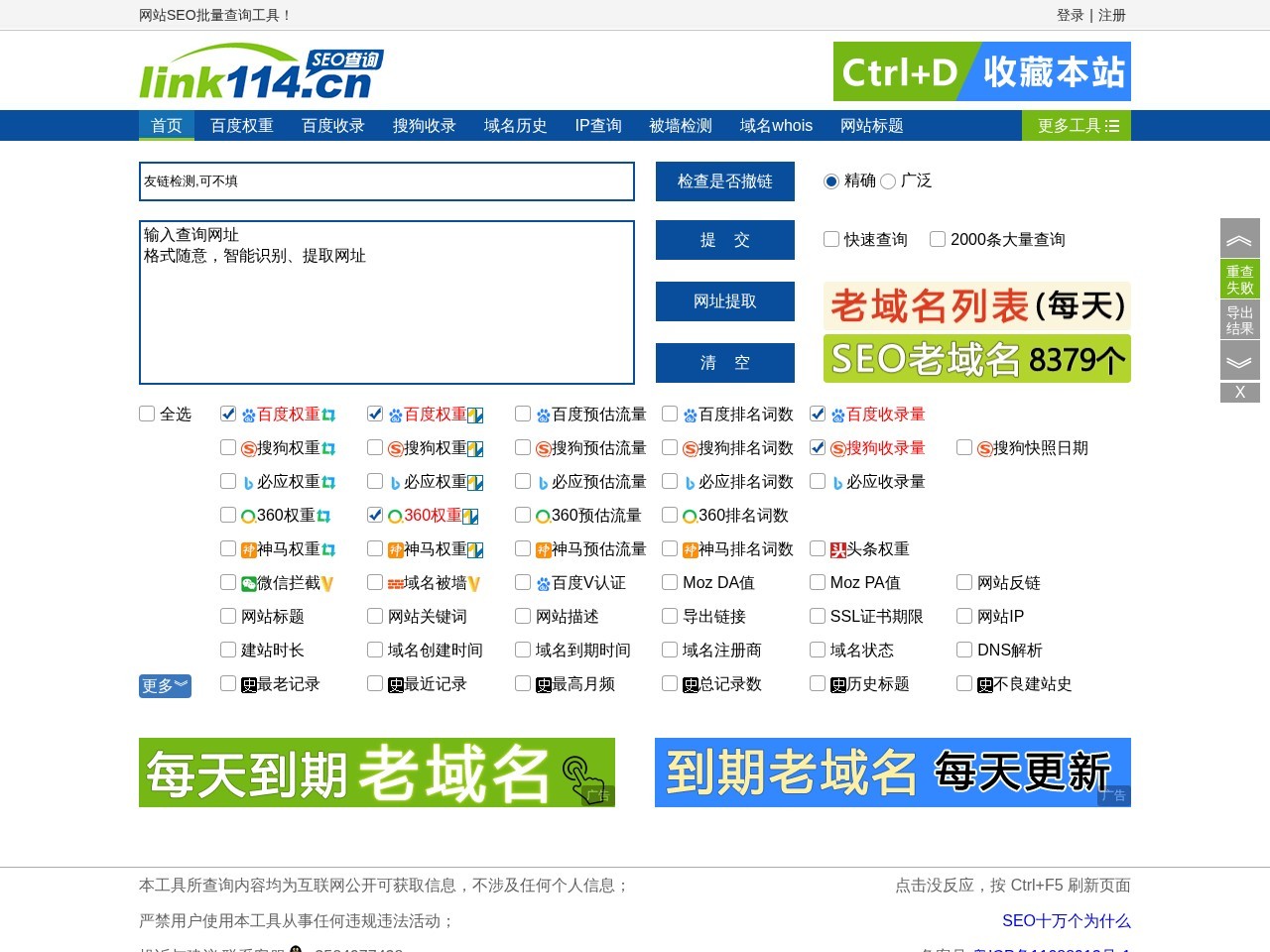Open 搜狗收录 in the navigation bar
The height and width of the screenshot is (952, 1270).
425,126
